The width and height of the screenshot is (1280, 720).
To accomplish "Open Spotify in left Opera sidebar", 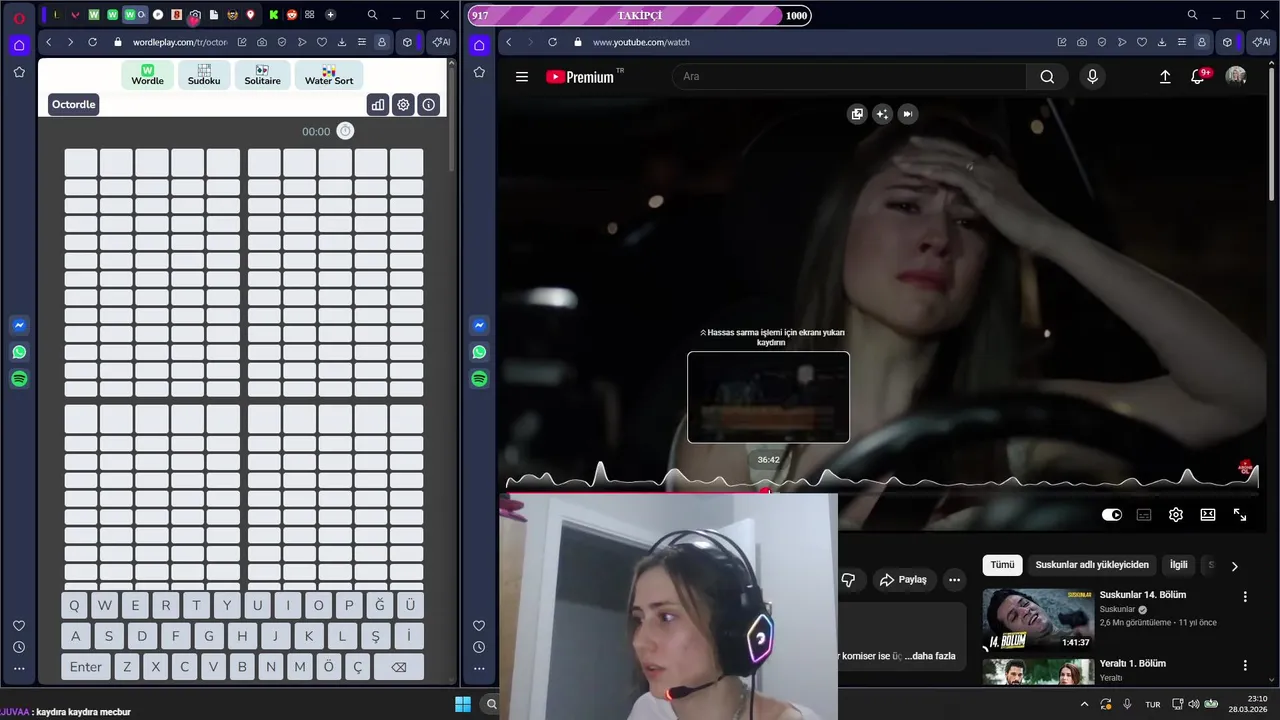I will (19, 379).
